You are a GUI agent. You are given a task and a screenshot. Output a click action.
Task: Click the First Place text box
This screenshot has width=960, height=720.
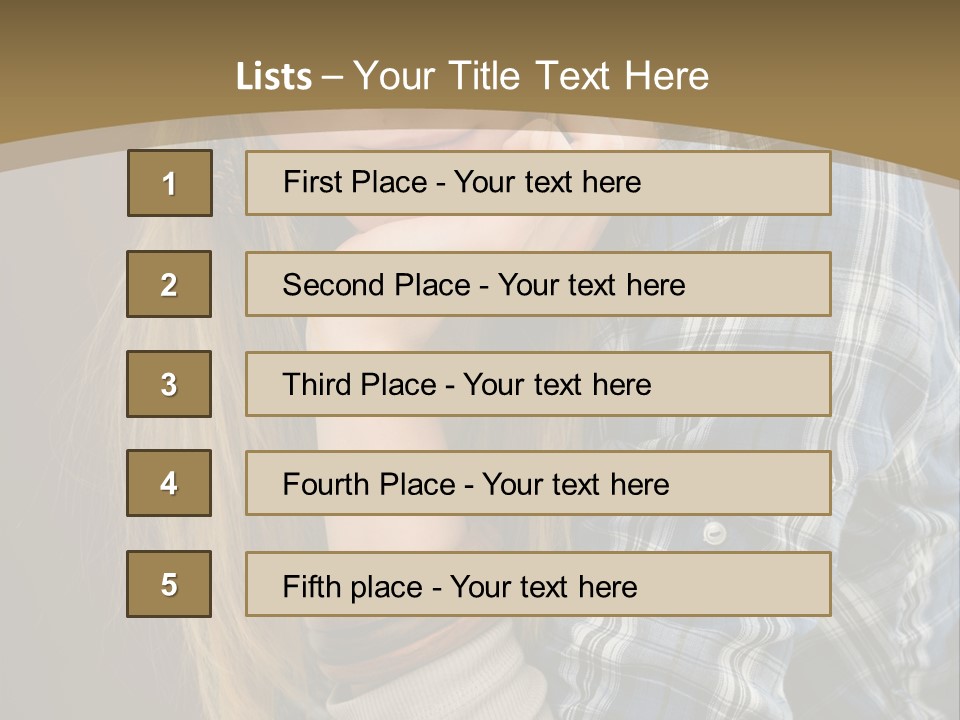(538, 183)
